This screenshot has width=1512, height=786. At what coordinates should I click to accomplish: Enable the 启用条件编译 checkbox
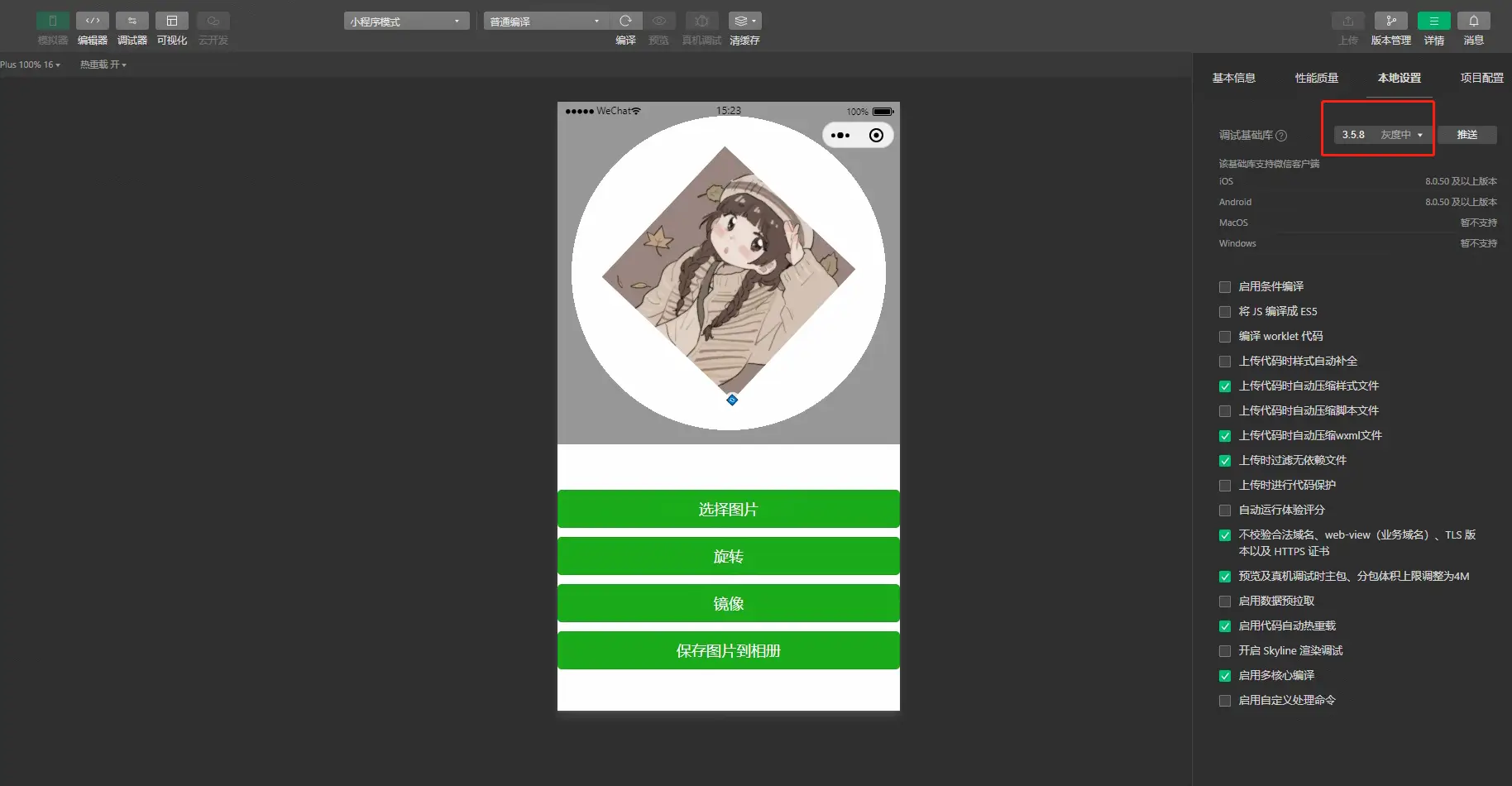1225,287
